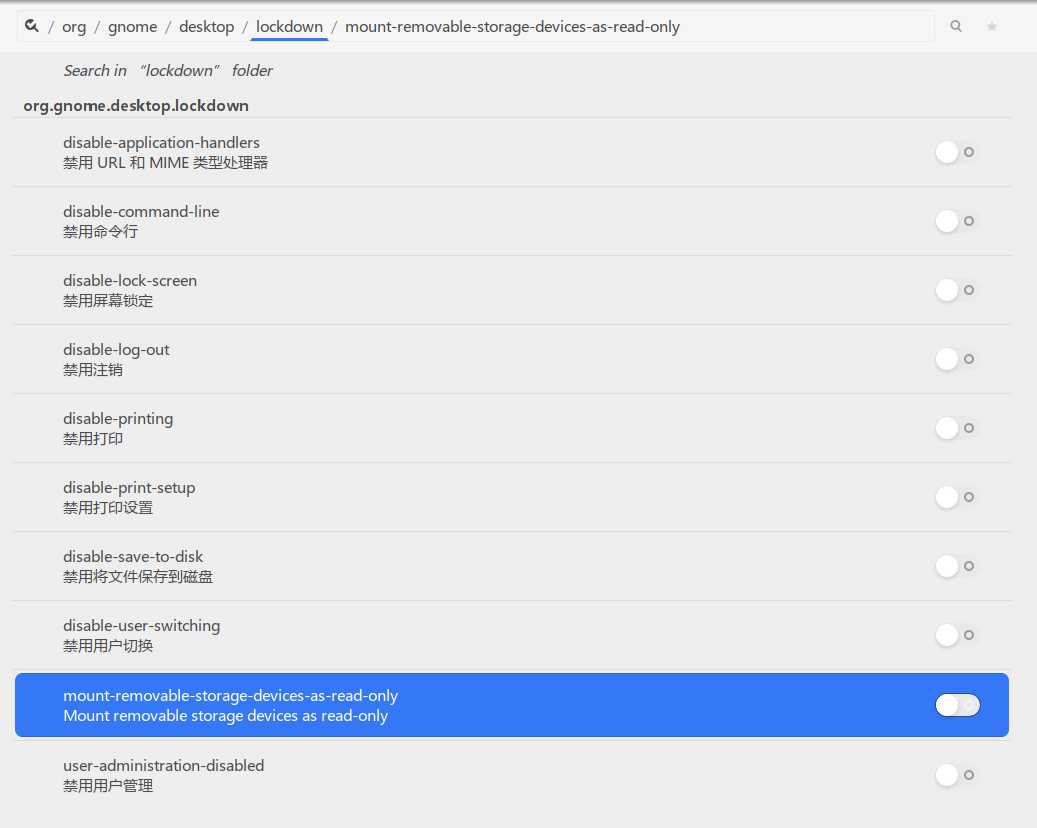Toggle mount-removable-storage-devices-as-read-only switch

click(957, 705)
